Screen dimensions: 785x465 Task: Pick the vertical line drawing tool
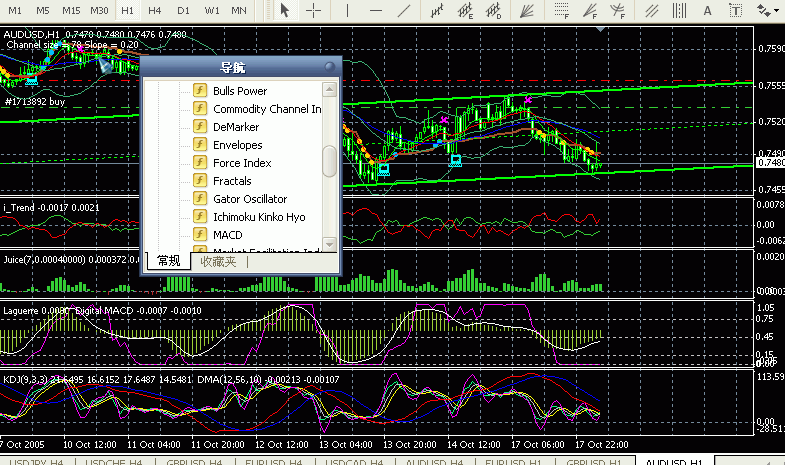tap(349, 10)
